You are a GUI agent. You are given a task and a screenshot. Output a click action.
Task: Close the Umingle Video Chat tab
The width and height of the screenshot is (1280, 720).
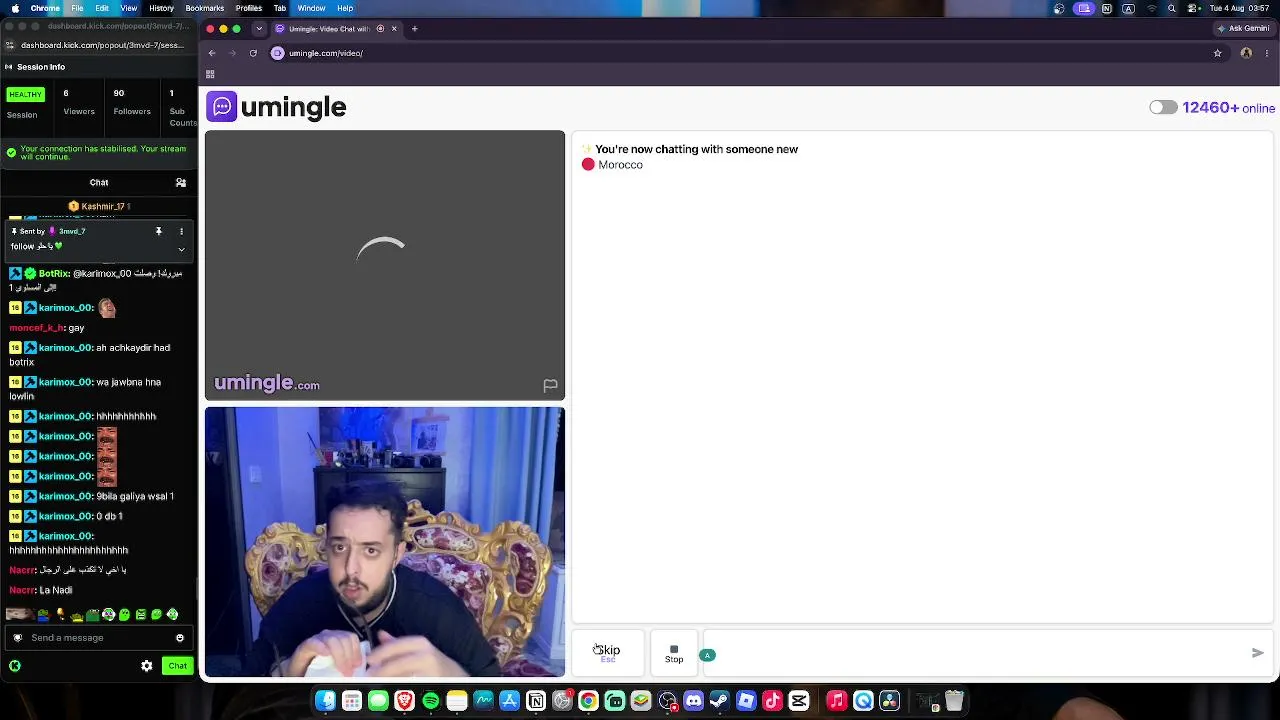click(394, 28)
